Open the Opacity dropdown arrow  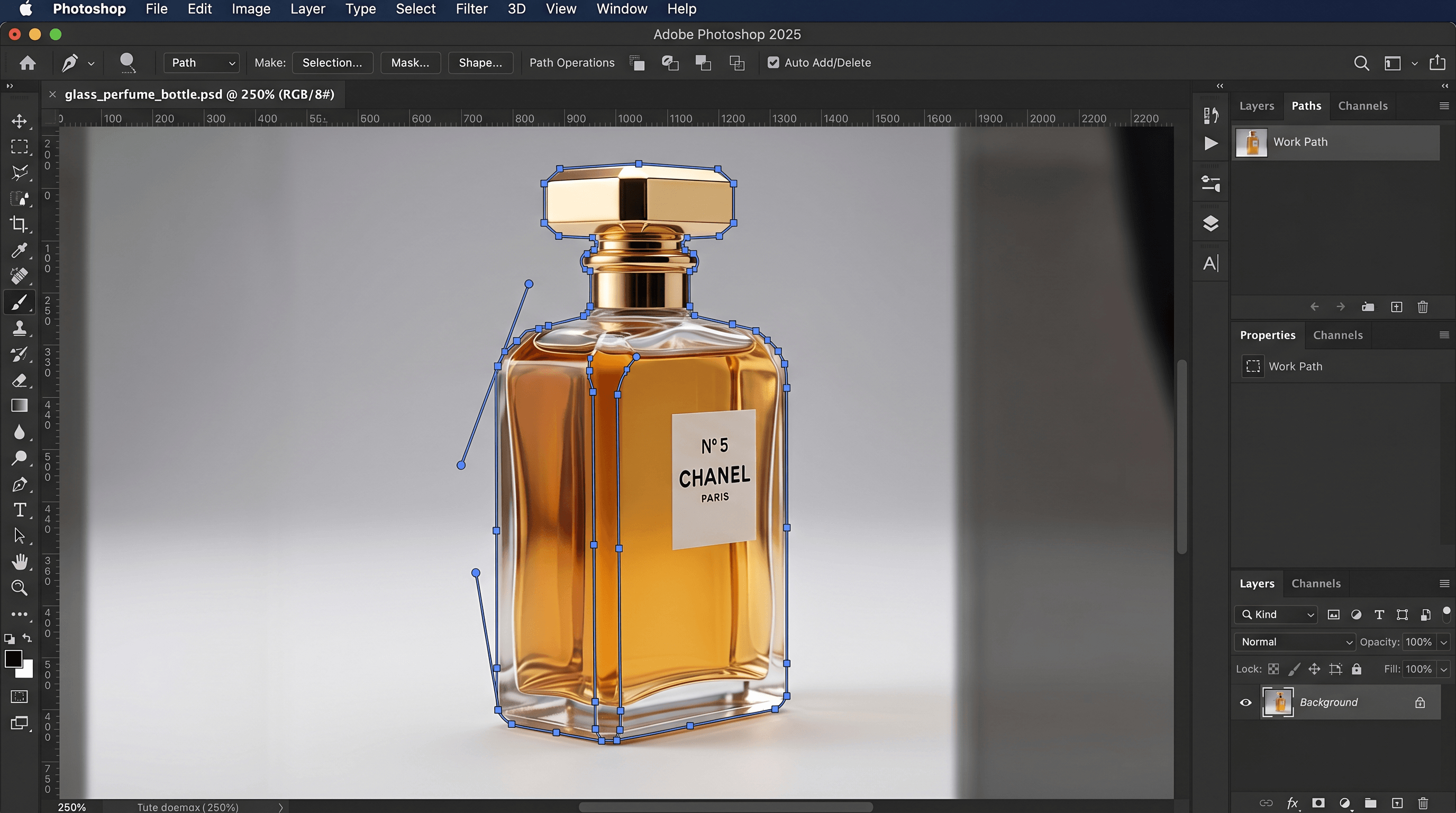1443,642
